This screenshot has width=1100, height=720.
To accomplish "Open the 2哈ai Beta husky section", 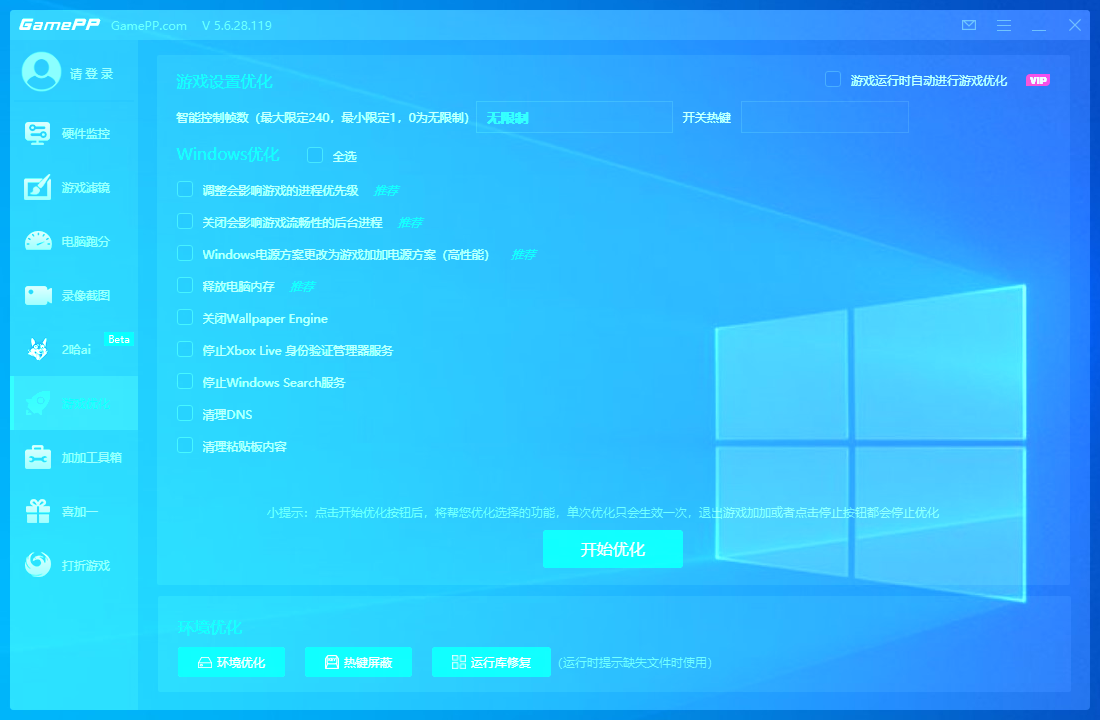I will tap(74, 350).
